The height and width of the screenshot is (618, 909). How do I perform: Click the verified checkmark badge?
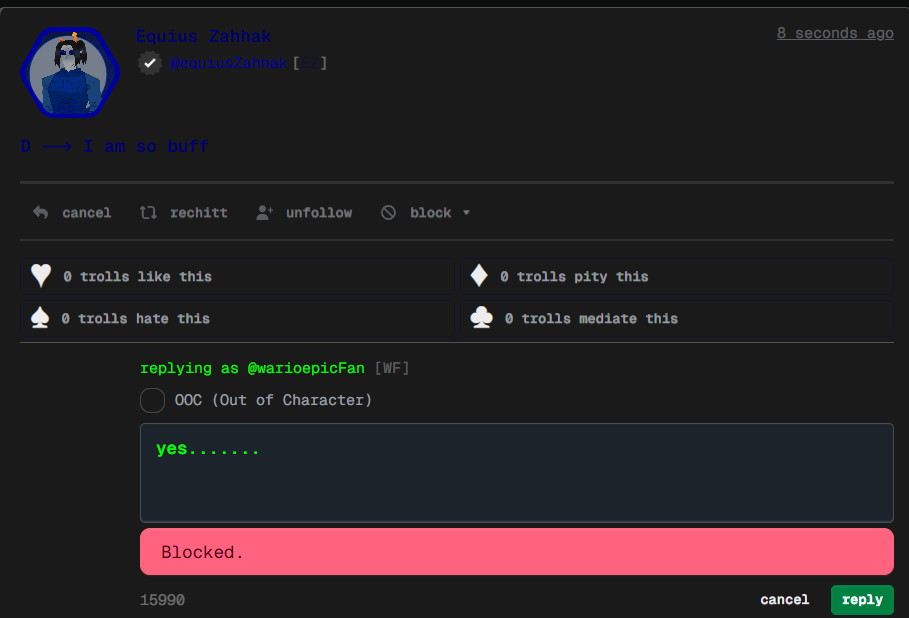(x=149, y=63)
